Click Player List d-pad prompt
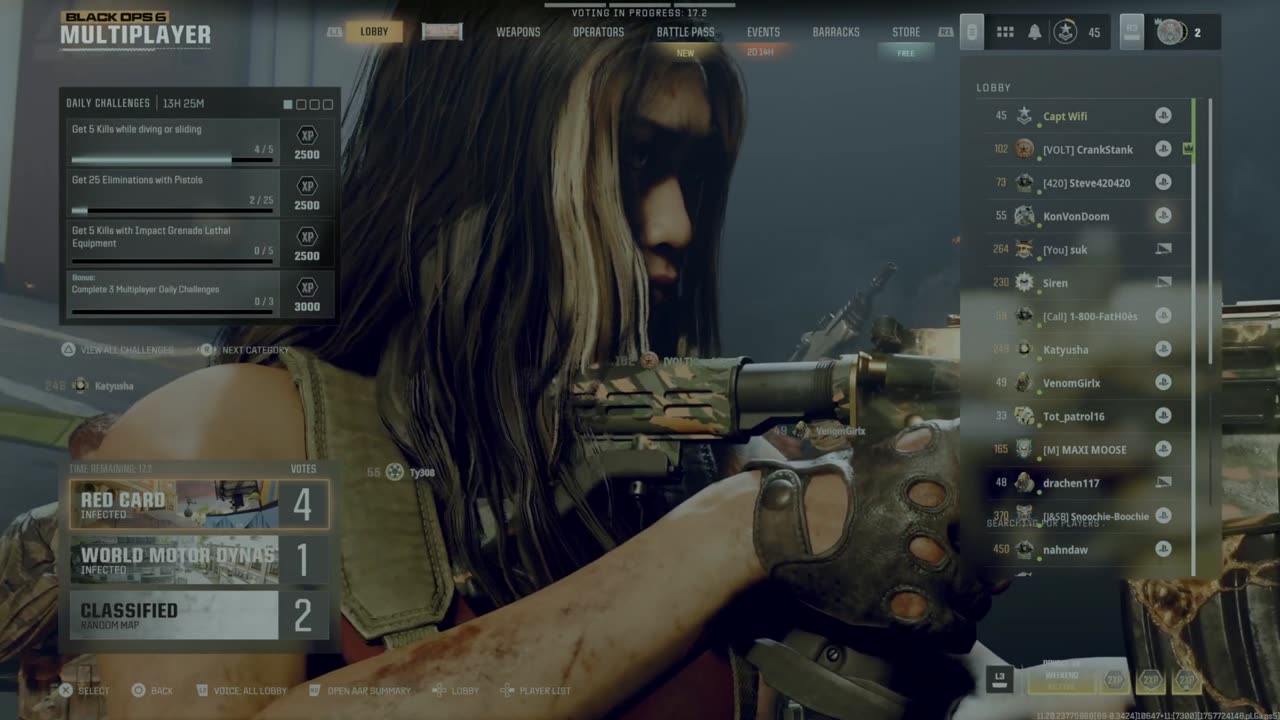The width and height of the screenshot is (1280, 720). pos(535,690)
